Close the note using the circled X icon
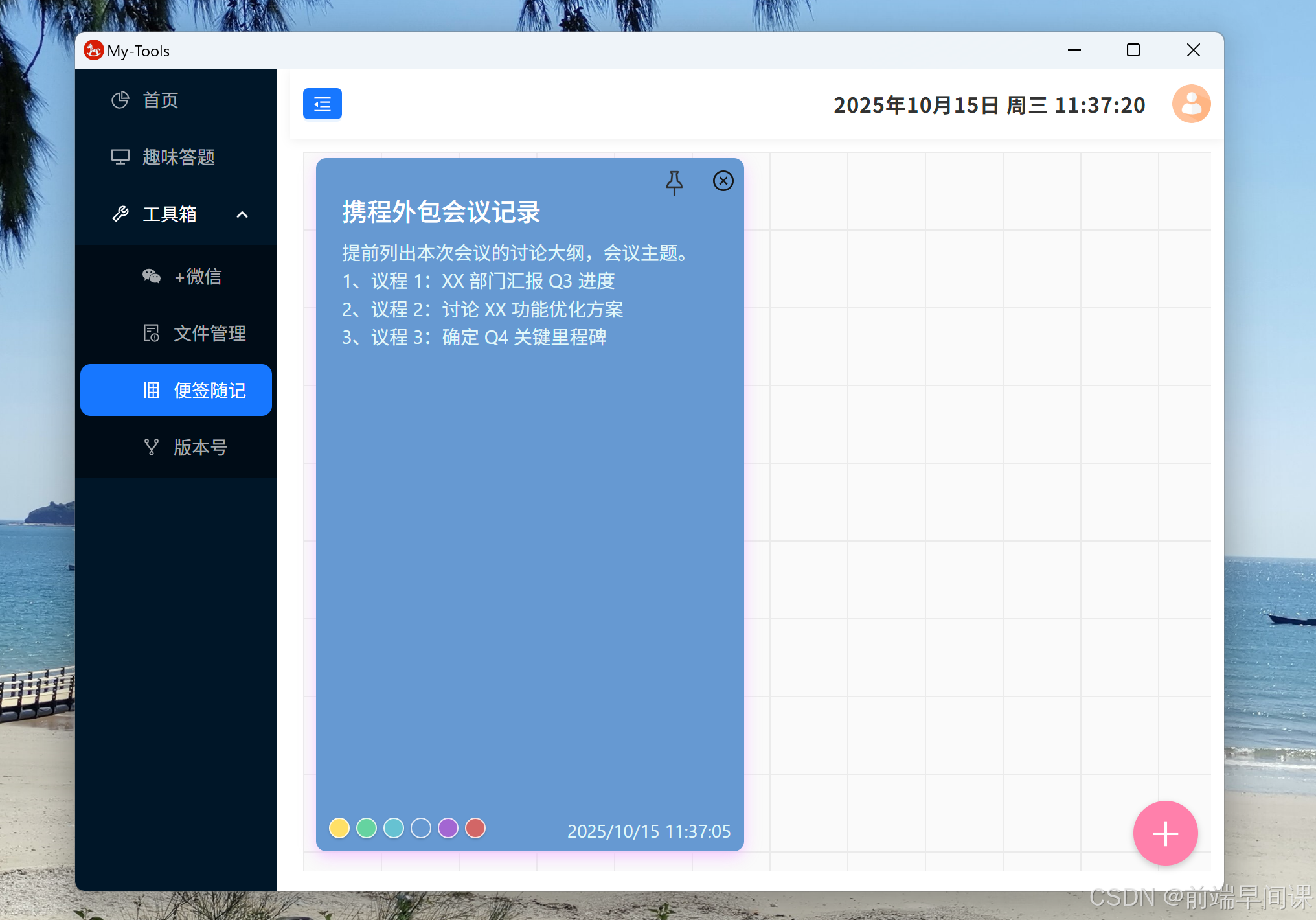Viewport: 1316px width, 920px height. pyautogui.click(x=723, y=181)
